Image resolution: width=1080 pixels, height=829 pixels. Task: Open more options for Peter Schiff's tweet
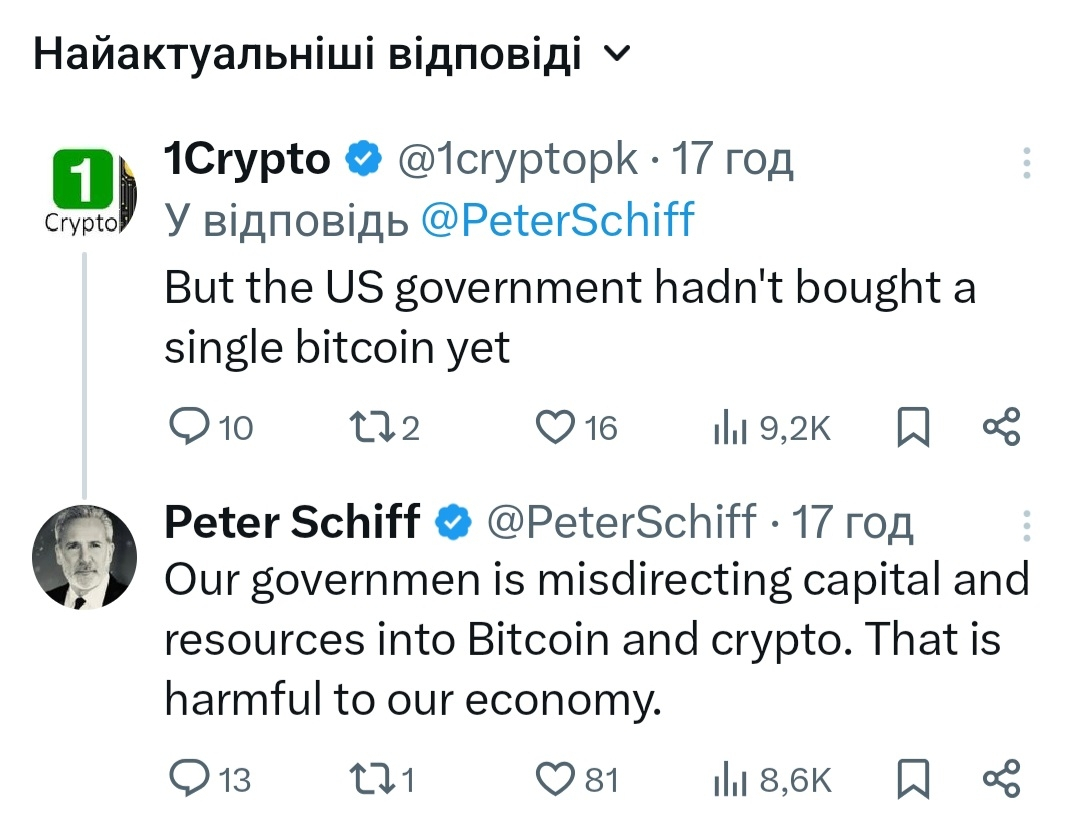(x=1026, y=524)
